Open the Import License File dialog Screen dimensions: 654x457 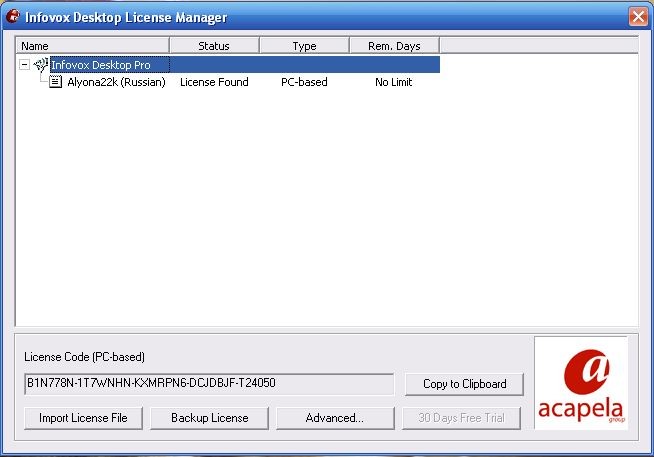pyautogui.click(x=83, y=418)
